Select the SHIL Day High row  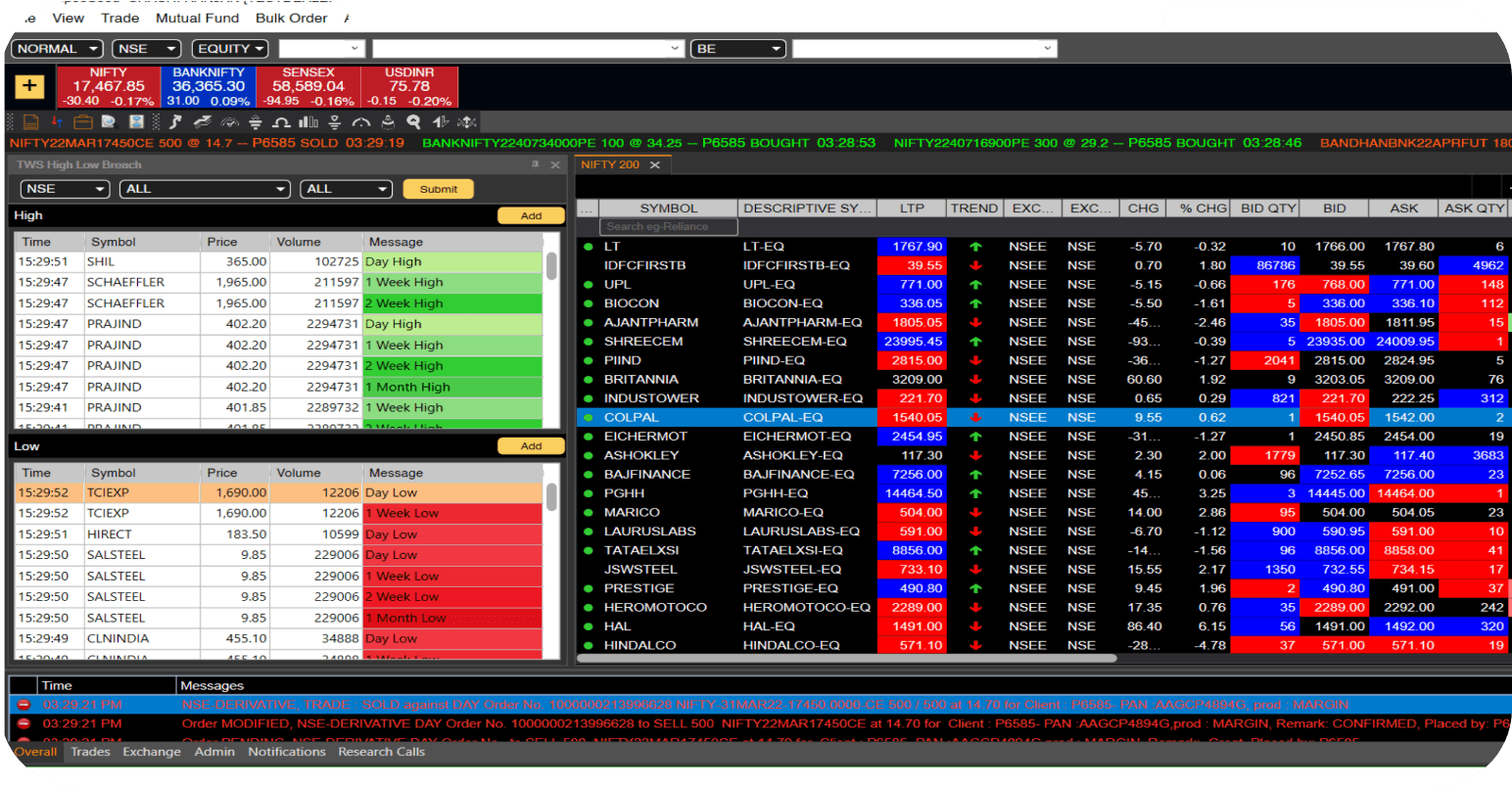279,261
